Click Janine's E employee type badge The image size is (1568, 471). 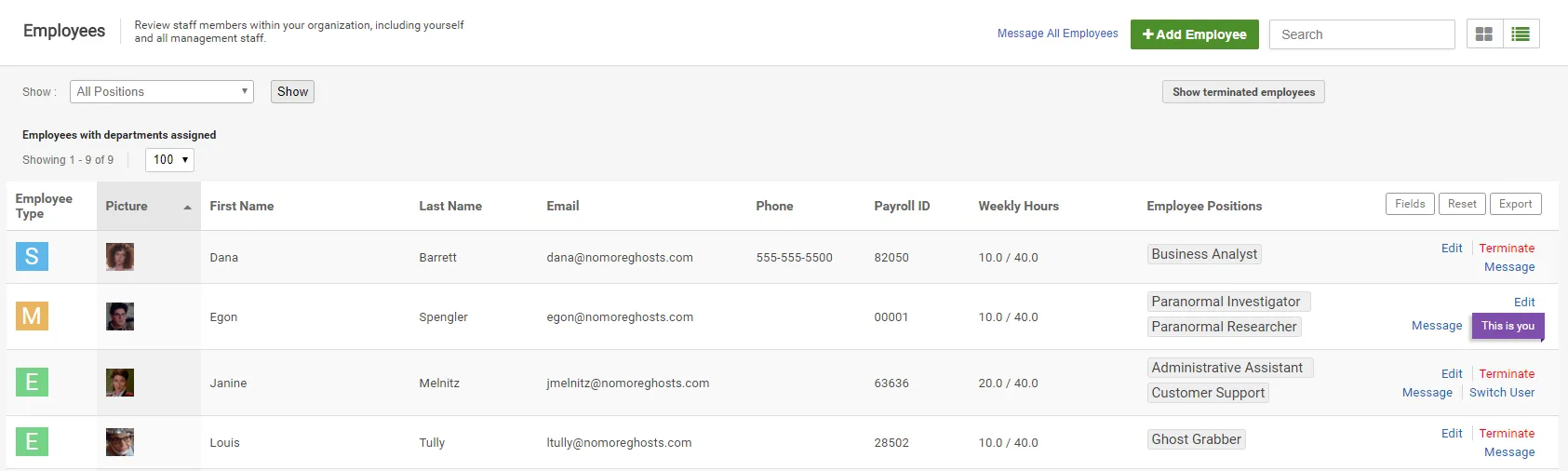pyautogui.click(x=32, y=383)
